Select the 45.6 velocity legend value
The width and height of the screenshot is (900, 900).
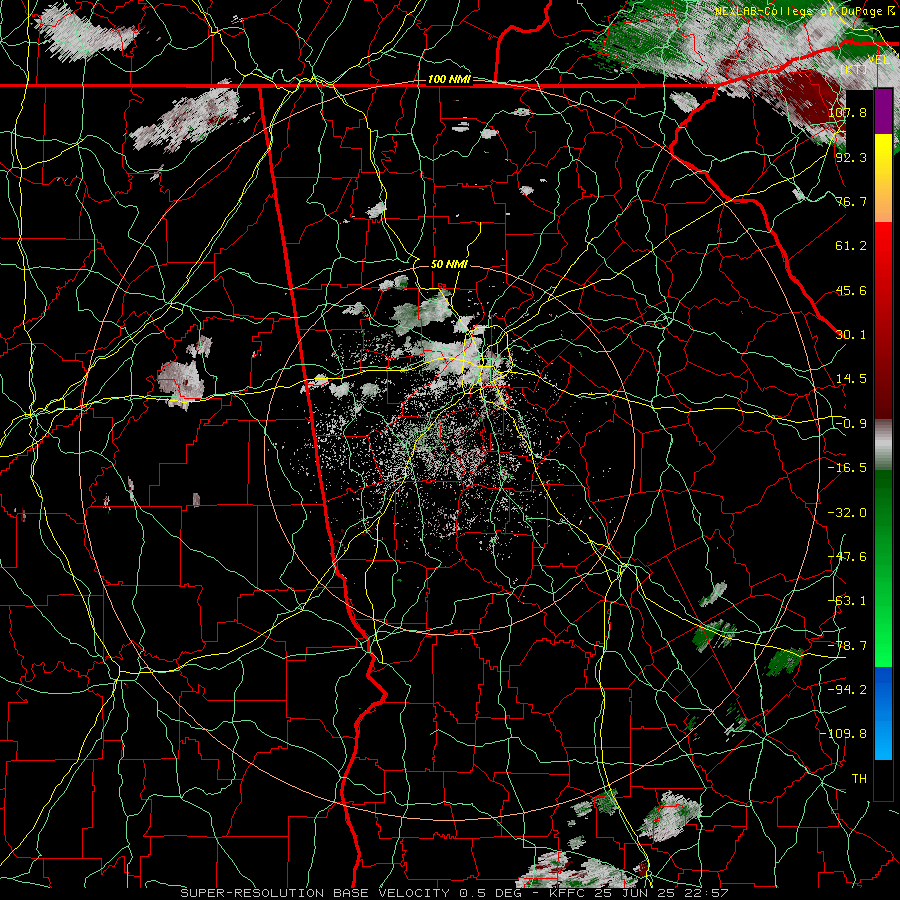[851, 290]
